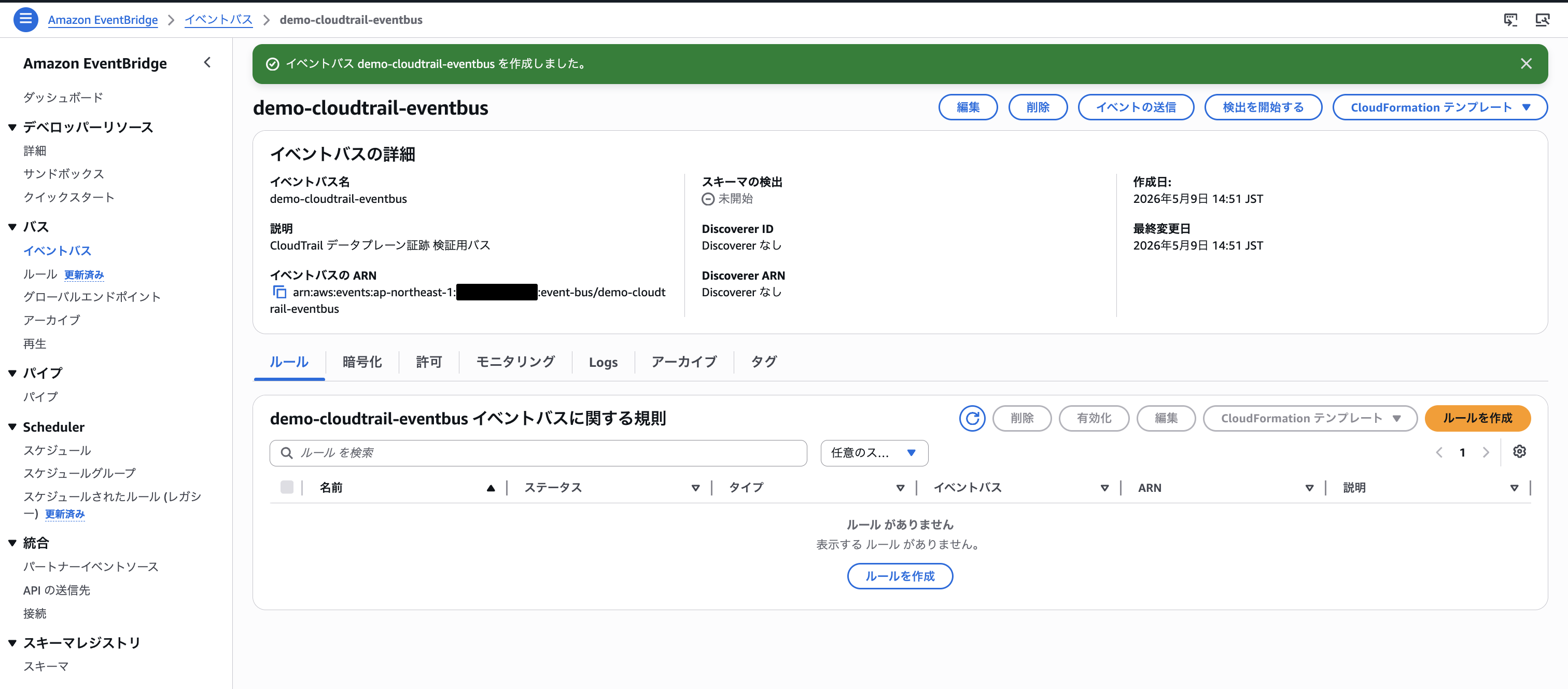This screenshot has width=1568, height=689.
Task: Click the 削除 button for the event bus
Action: (x=1037, y=107)
